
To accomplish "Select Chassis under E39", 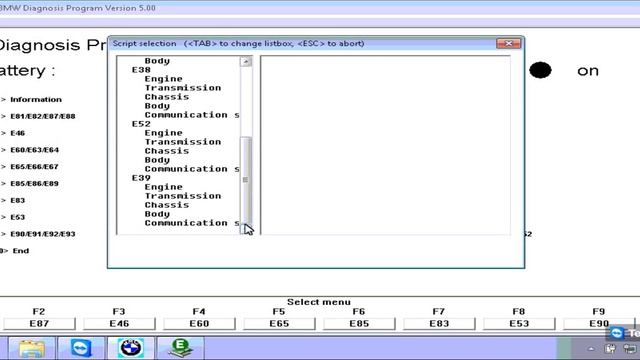I will coord(167,205).
